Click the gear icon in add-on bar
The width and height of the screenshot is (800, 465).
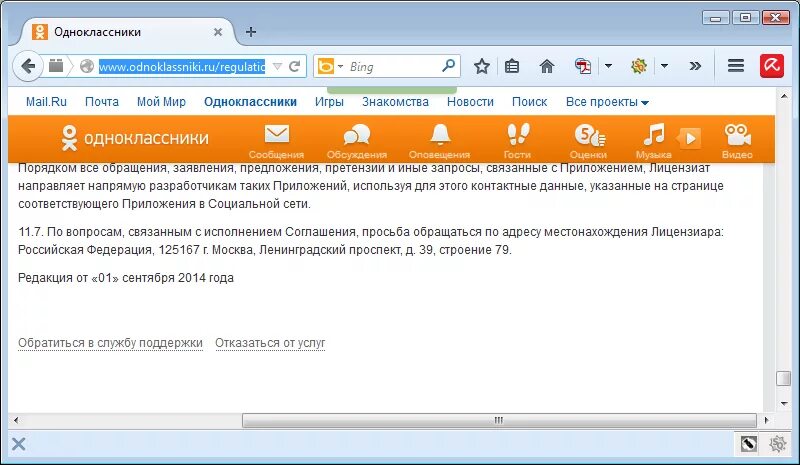click(x=778, y=444)
